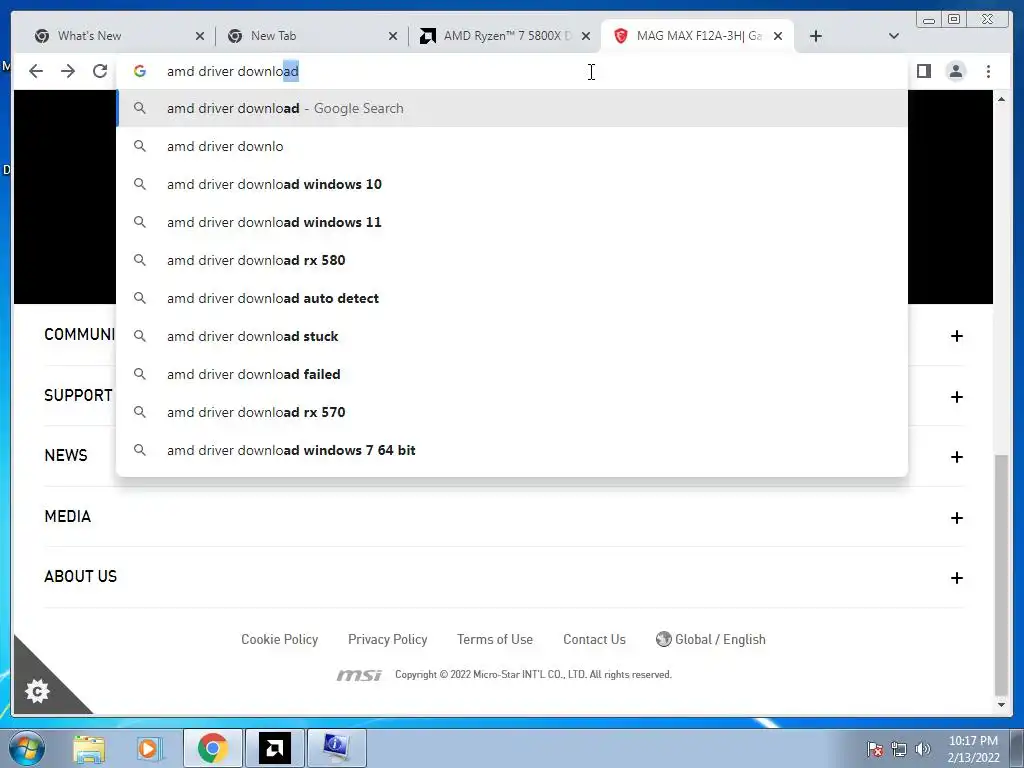The width and height of the screenshot is (1024, 768).
Task: Choose suggestion 'amd driver download auto detect'
Action: (x=511, y=298)
